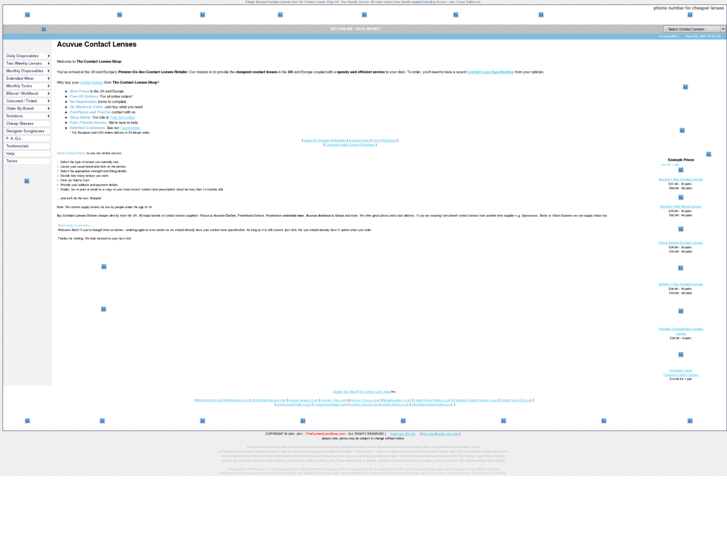Expand the Monthly Torics menu
This screenshot has width=727, height=545.
click(x=27, y=86)
